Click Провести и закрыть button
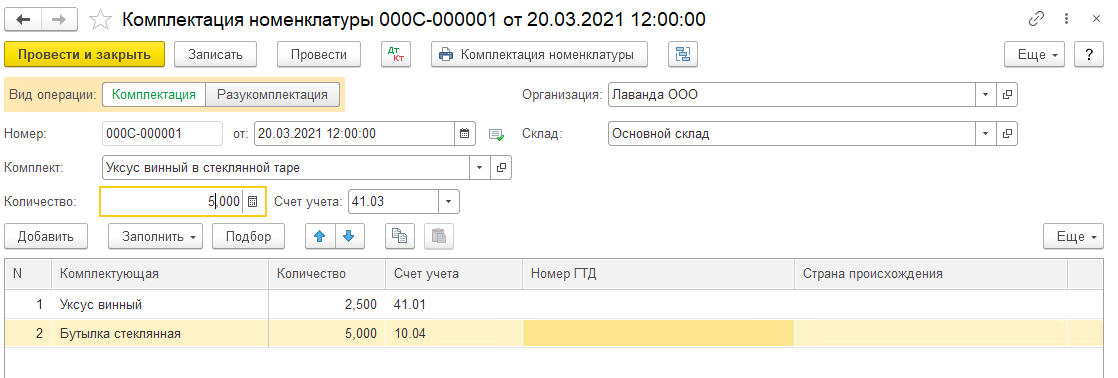Screen dimensions: 1118x378 point(85,54)
